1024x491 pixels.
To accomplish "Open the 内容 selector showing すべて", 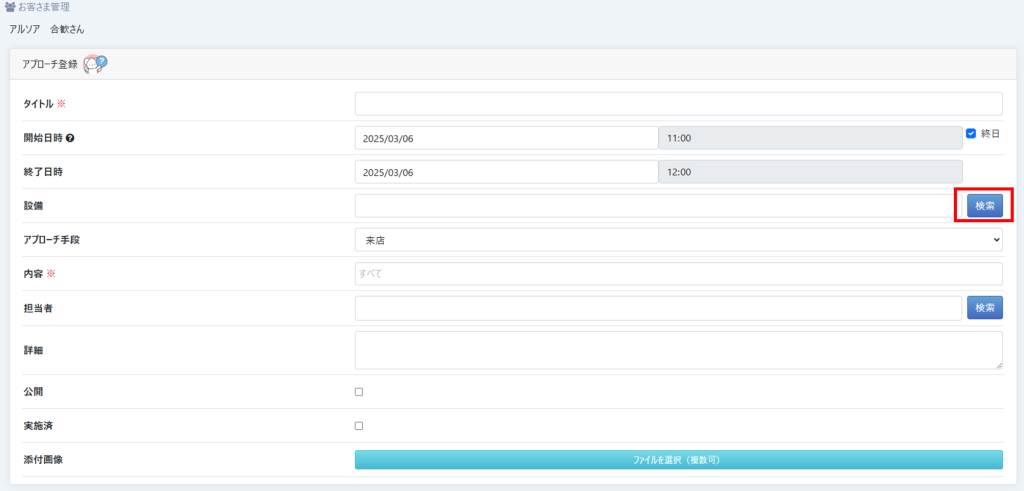I will 678,274.
